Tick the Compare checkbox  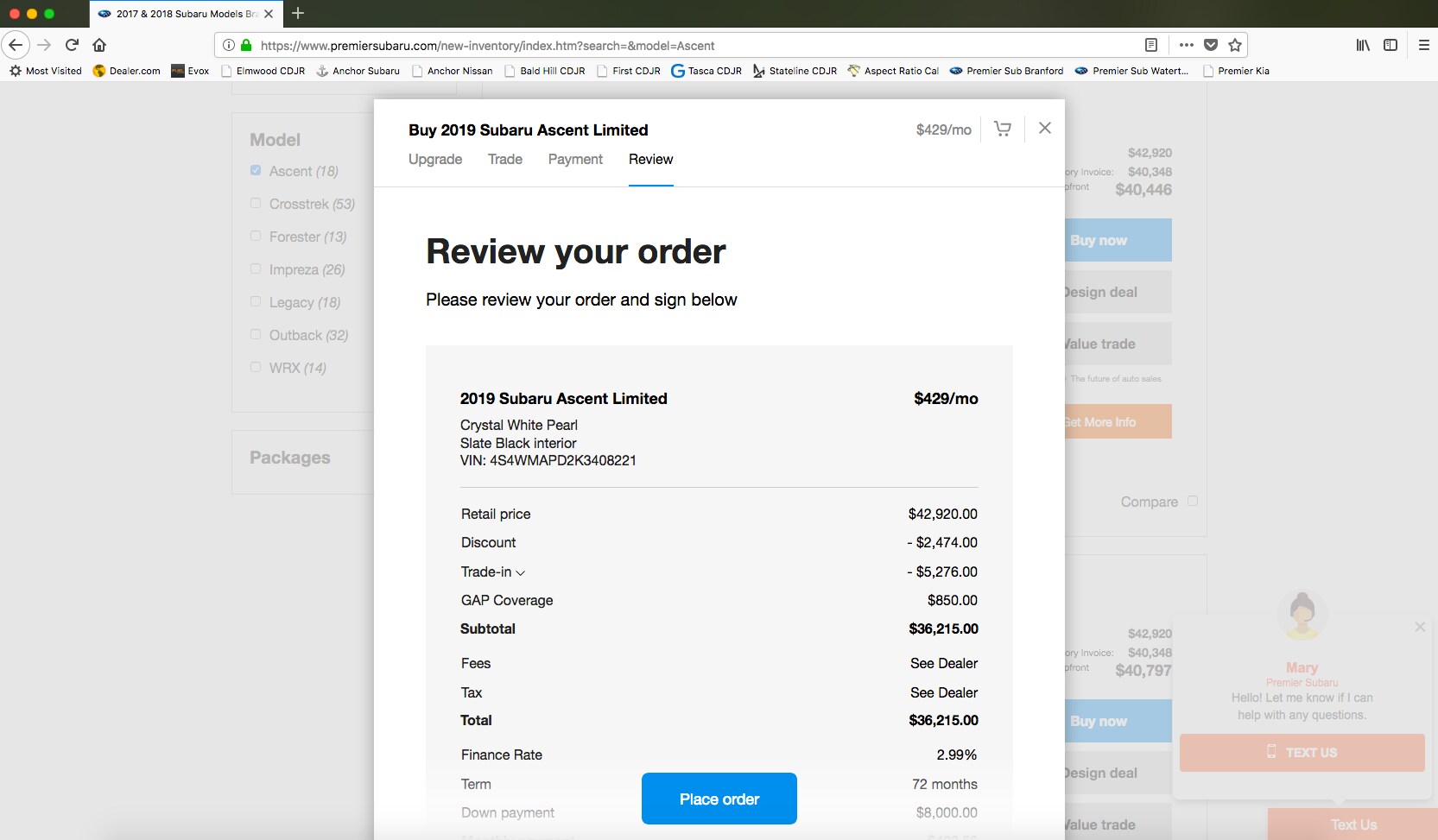pyautogui.click(x=1193, y=501)
